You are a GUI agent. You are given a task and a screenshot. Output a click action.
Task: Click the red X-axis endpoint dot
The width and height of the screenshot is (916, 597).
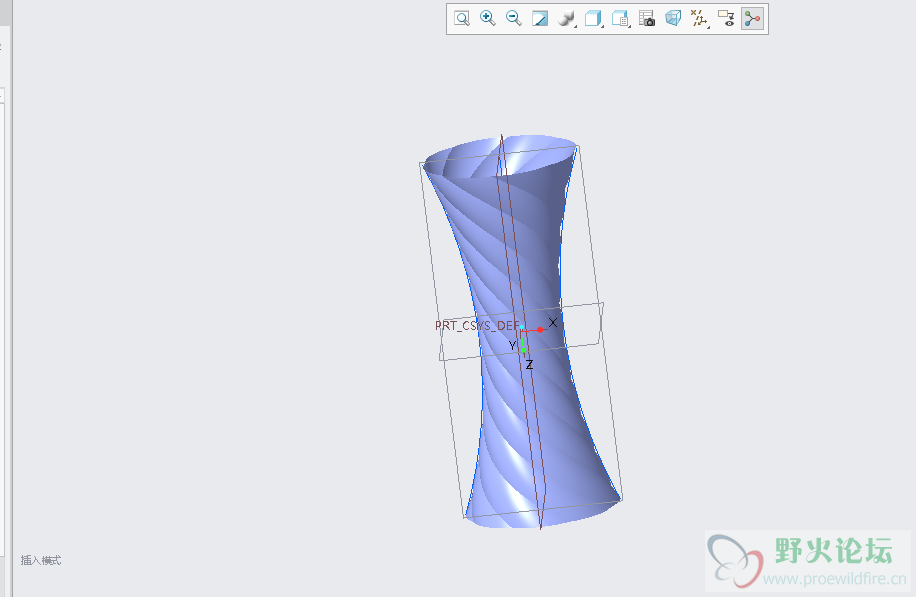click(540, 330)
